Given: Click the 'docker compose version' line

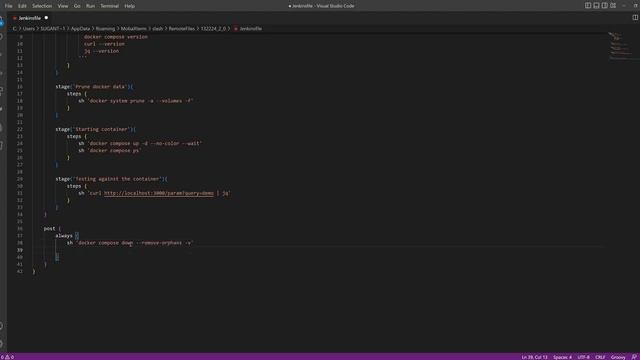Looking at the screenshot, I should point(116,37).
